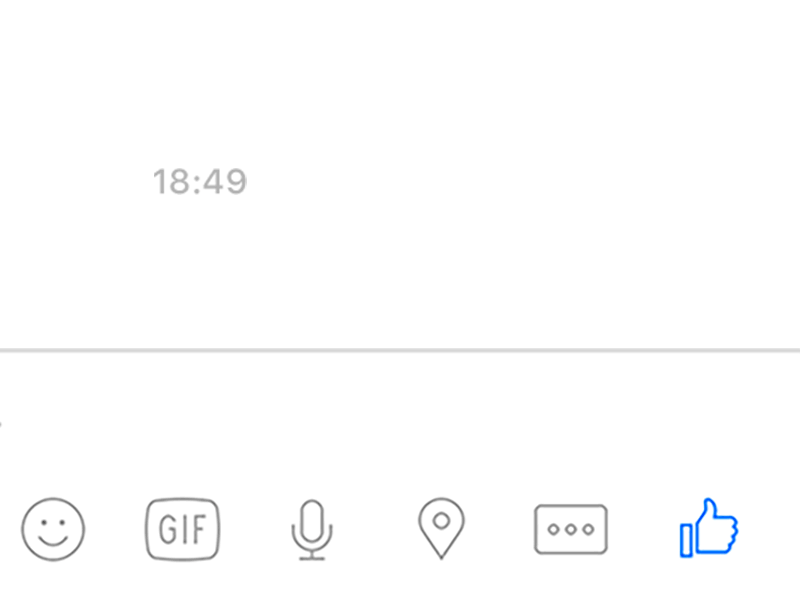Open the GIF picker
This screenshot has height=600, width=800.
(183, 529)
